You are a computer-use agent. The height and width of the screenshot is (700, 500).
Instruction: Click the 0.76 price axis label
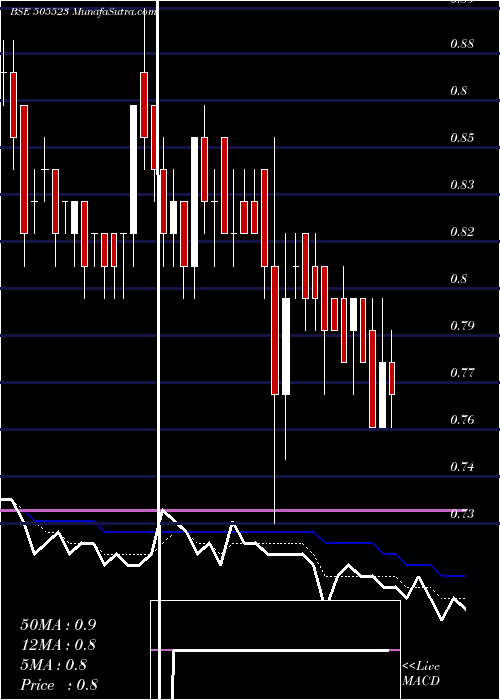click(x=462, y=420)
